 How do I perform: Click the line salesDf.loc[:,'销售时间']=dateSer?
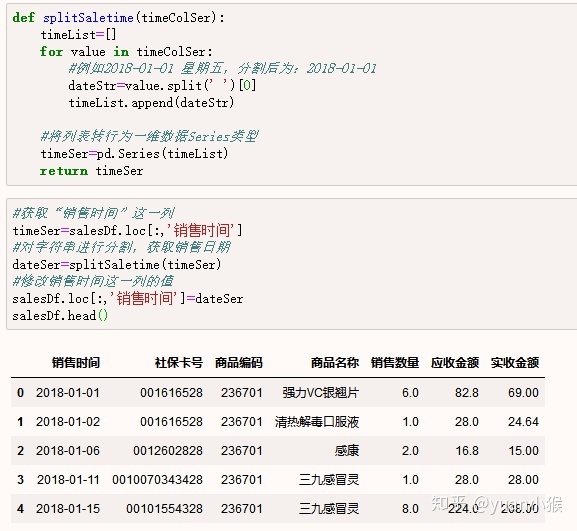128,298
